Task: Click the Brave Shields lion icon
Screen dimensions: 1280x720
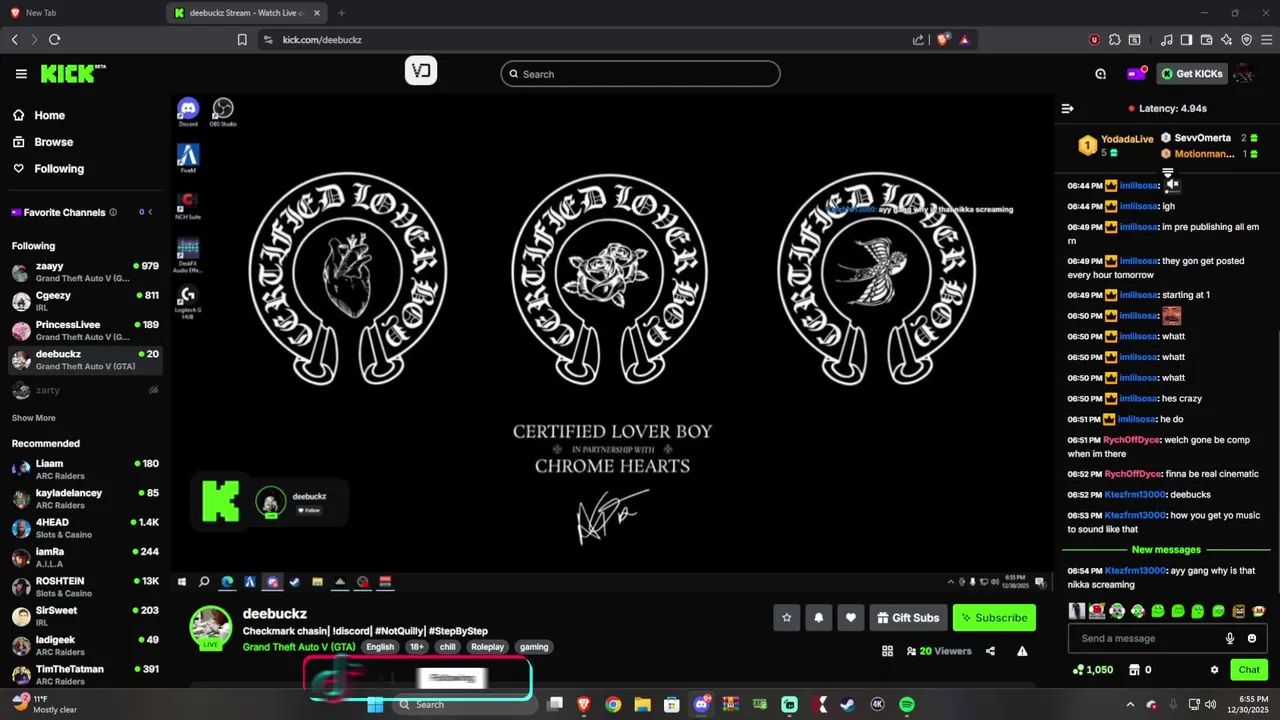Action: pos(943,40)
